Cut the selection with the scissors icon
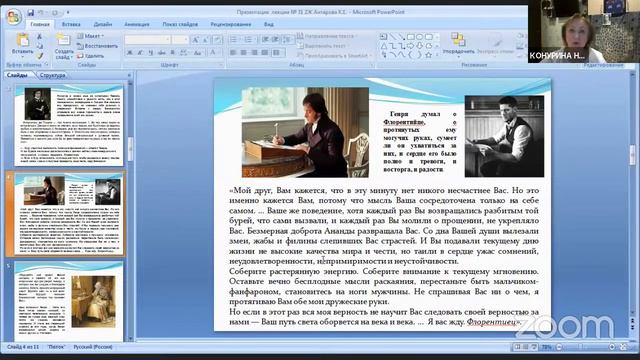The width and height of the screenshot is (640, 360). pyautogui.click(x=40, y=37)
